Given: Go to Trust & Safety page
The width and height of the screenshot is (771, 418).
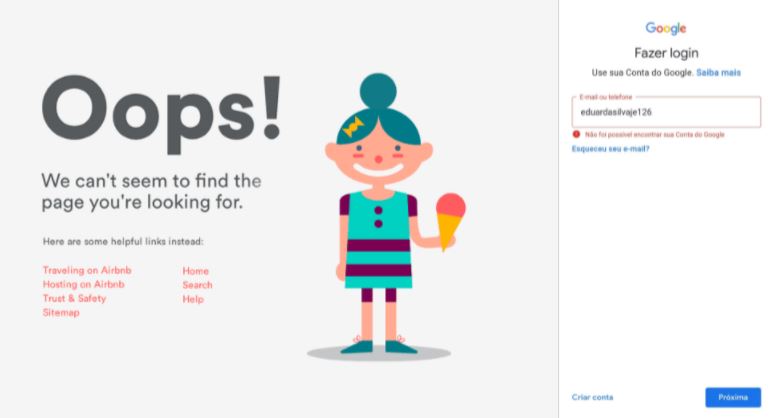Looking at the screenshot, I should point(74,299).
